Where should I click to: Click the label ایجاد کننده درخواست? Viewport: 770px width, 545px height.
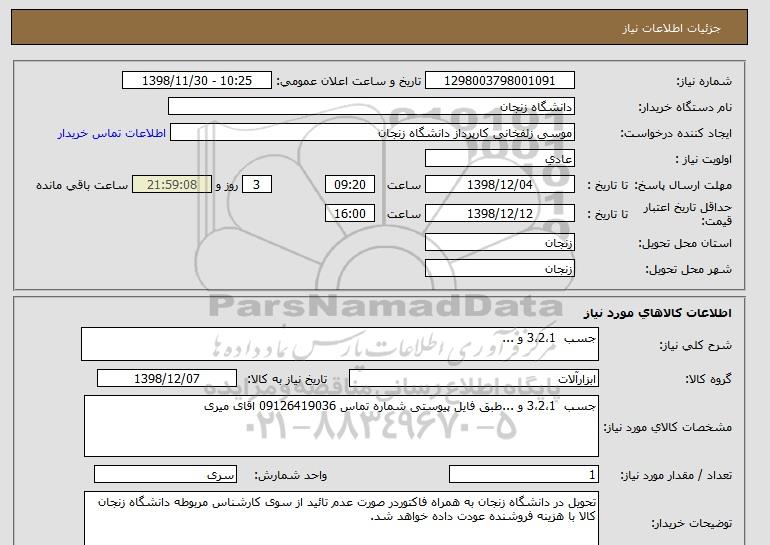click(676, 133)
